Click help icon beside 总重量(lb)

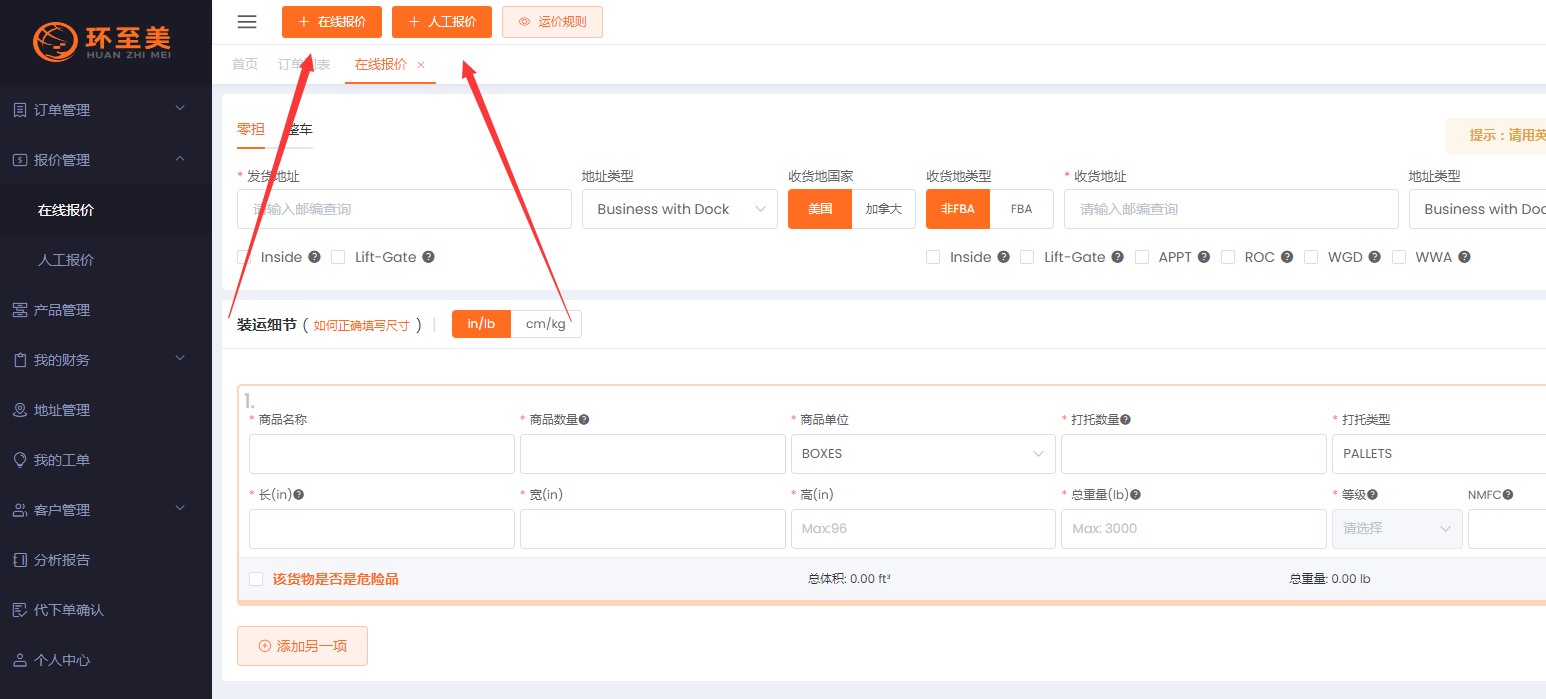pos(1136,495)
